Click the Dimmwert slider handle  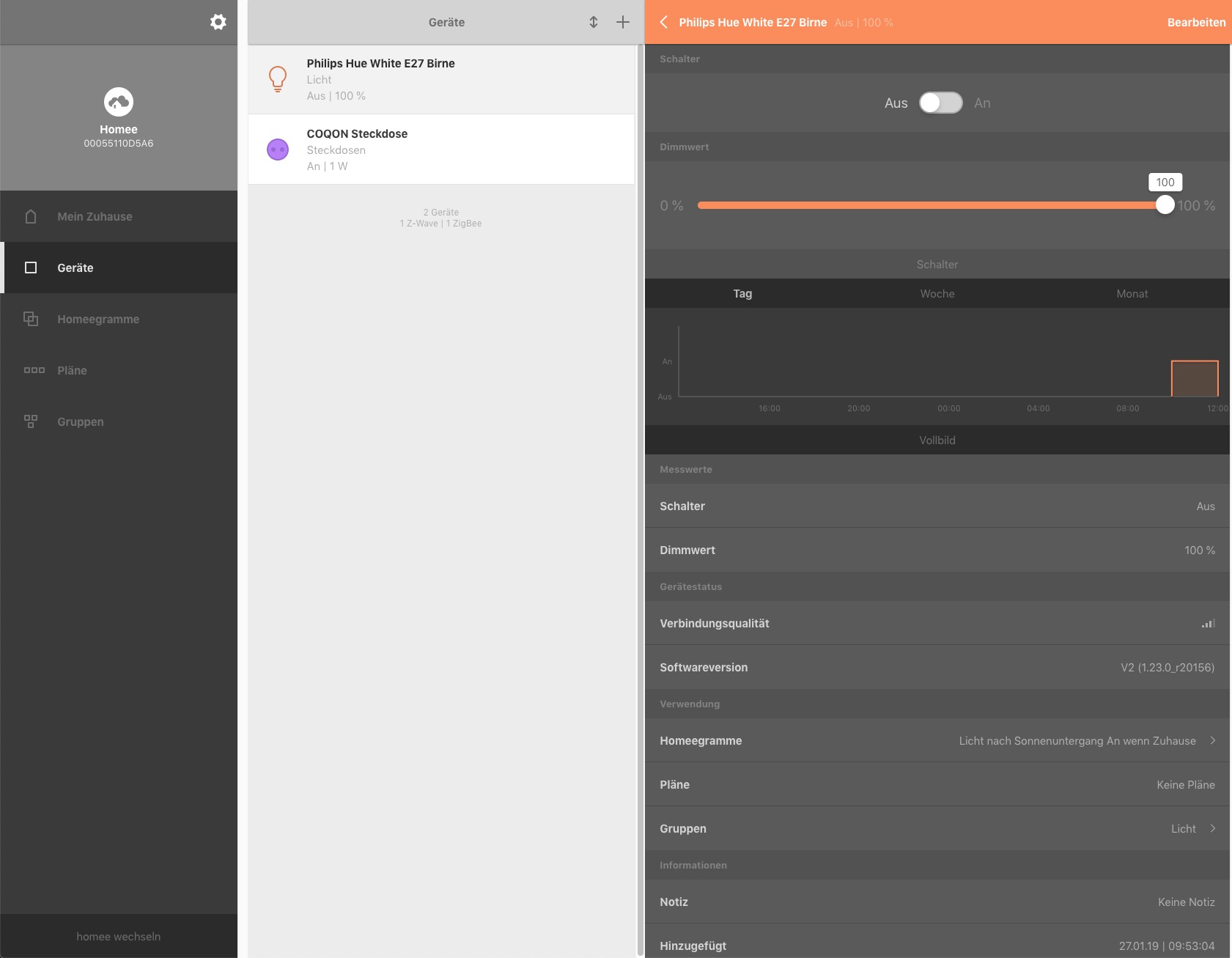1165,205
